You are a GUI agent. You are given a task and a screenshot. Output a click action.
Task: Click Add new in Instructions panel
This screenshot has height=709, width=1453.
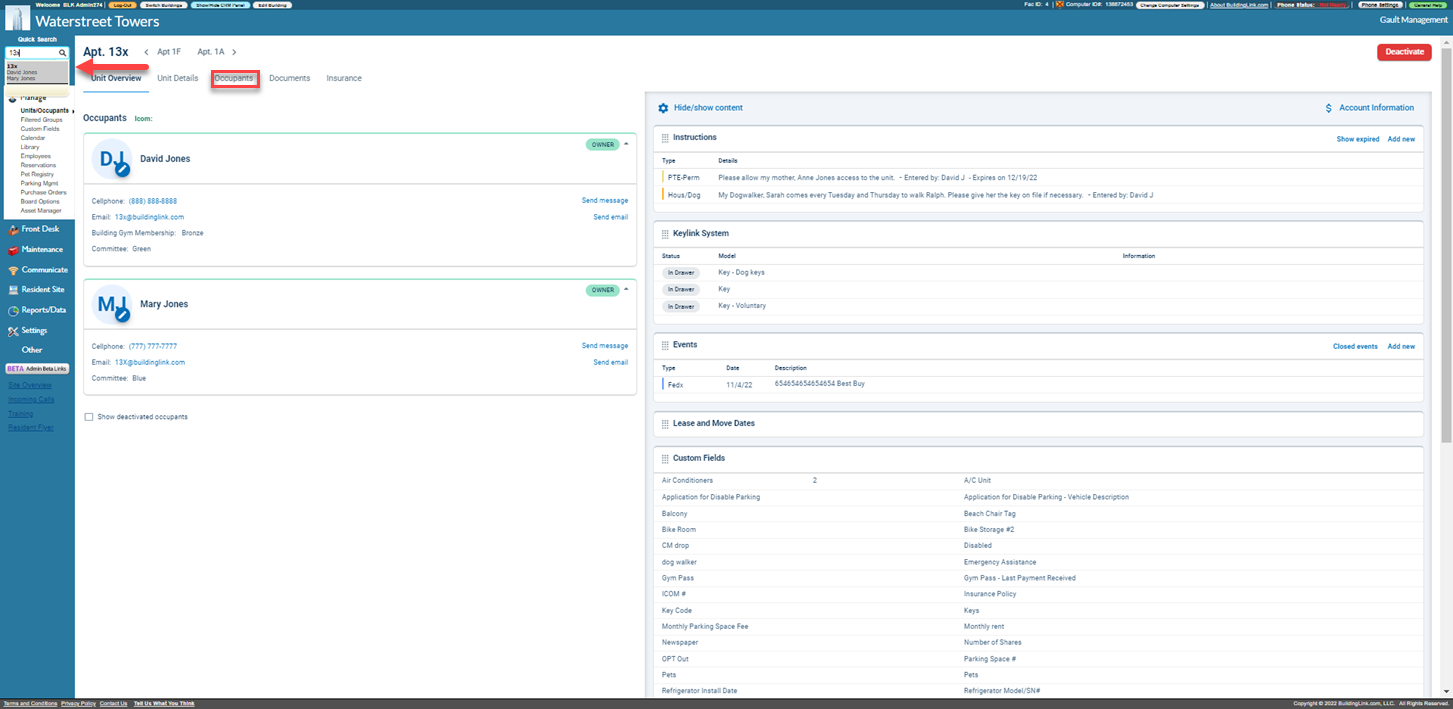click(x=1401, y=139)
